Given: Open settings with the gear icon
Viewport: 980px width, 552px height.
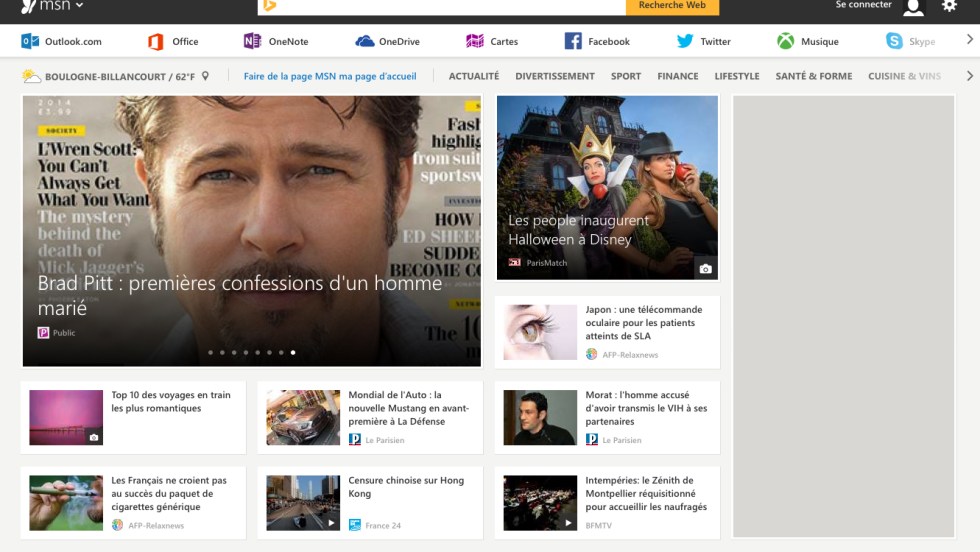Looking at the screenshot, I should click(x=949, y=6).
